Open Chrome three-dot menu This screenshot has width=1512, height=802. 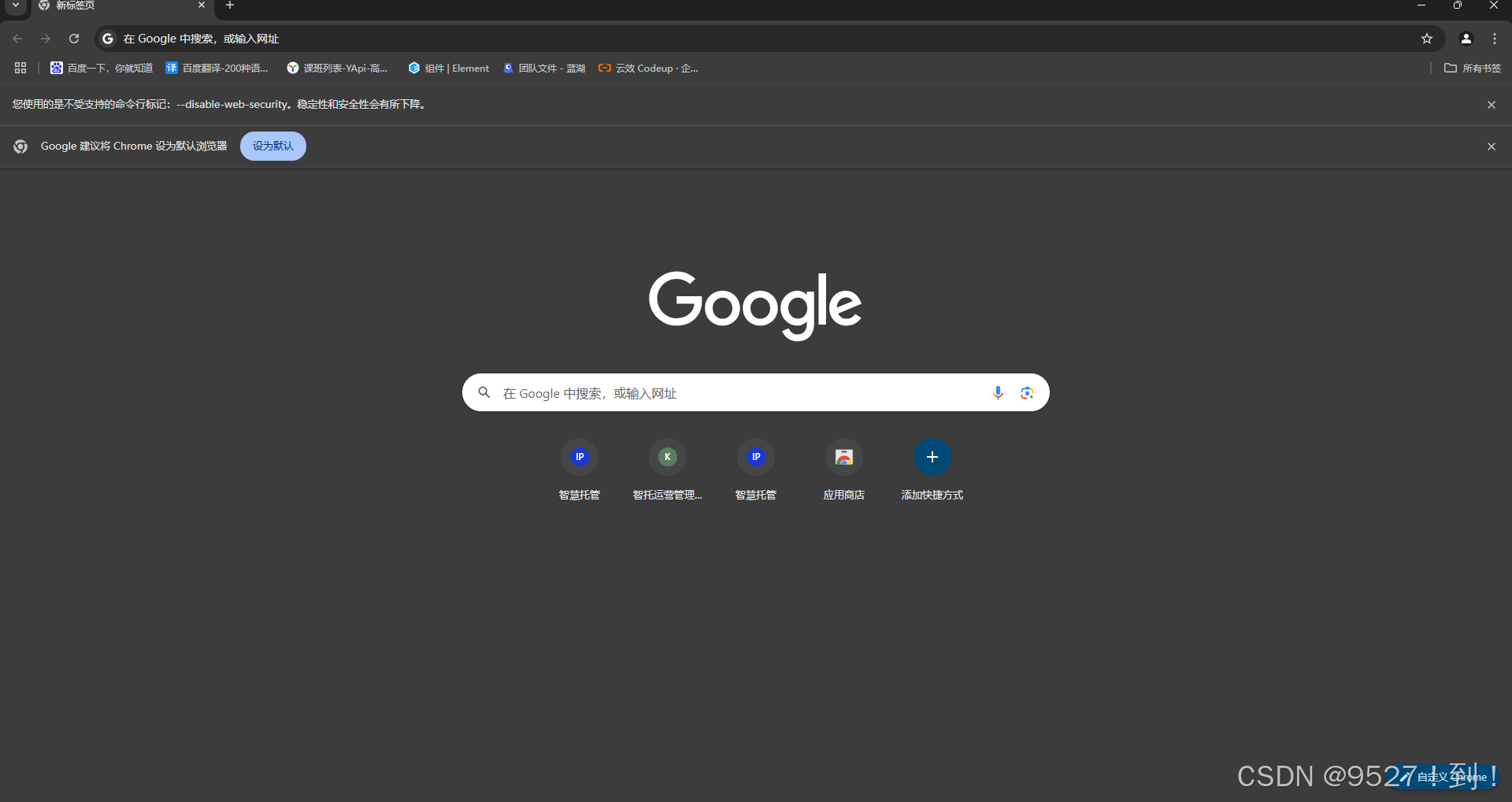pos(1495,39)
